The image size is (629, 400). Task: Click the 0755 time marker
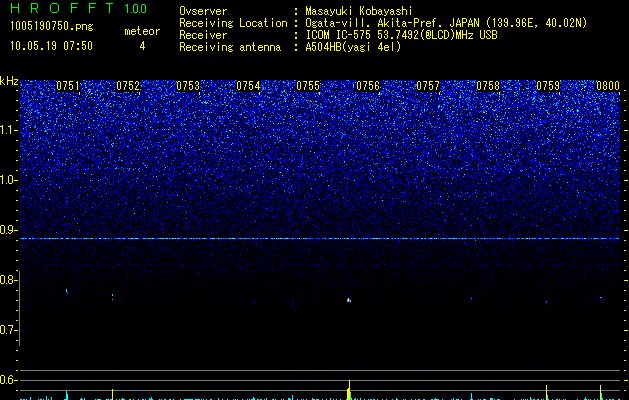pyautogui.click(x=308, y=86)
